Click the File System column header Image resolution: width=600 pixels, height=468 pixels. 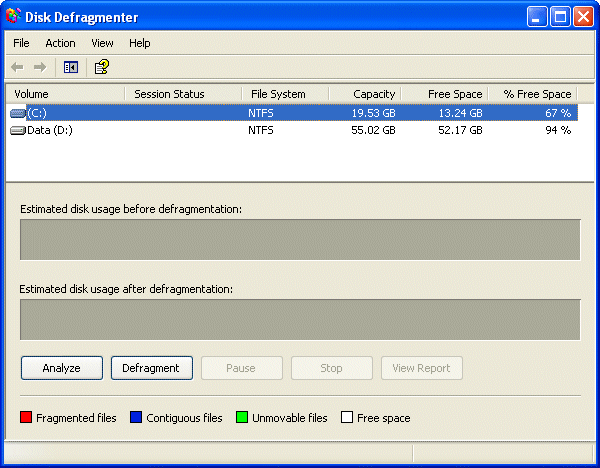coord(285,94)
